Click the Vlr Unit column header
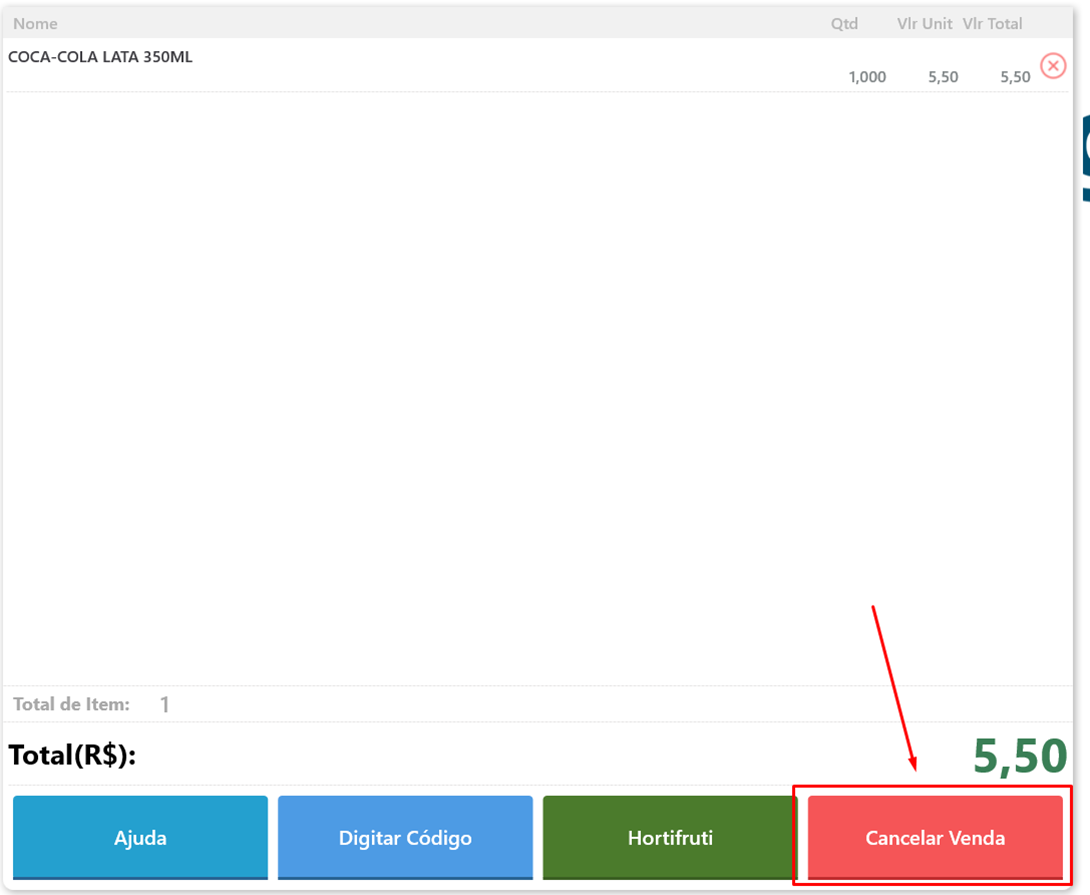The height and width of the screenshot is (895, 1090). (924, 23)
